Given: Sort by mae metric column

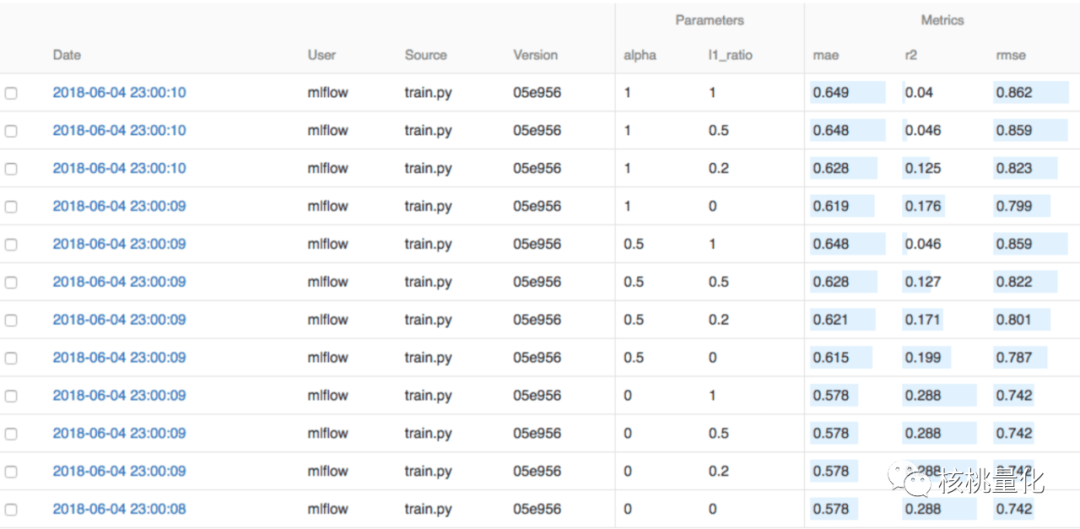Looking at the screenshot, I should (x=826, y=55).
